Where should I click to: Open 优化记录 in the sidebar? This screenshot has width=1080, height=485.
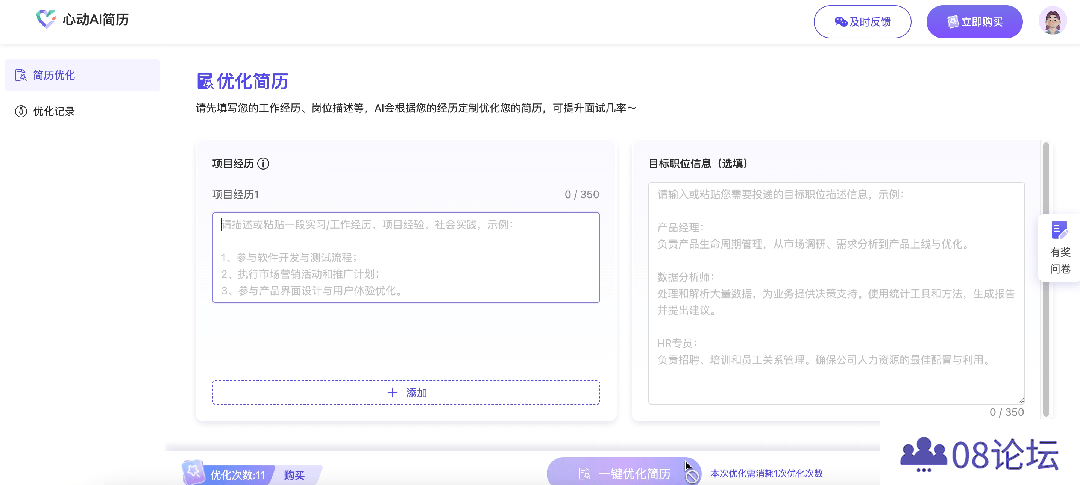(x=82, y=111)
